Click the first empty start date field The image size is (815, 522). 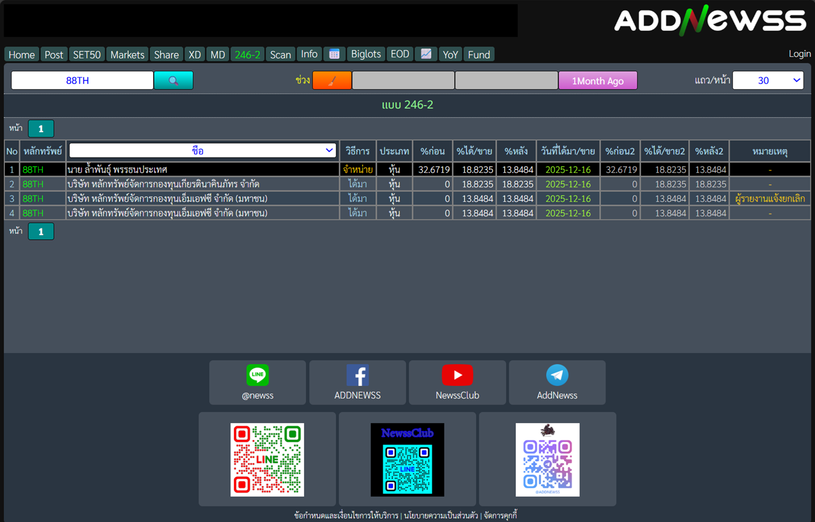pos(402,81)
